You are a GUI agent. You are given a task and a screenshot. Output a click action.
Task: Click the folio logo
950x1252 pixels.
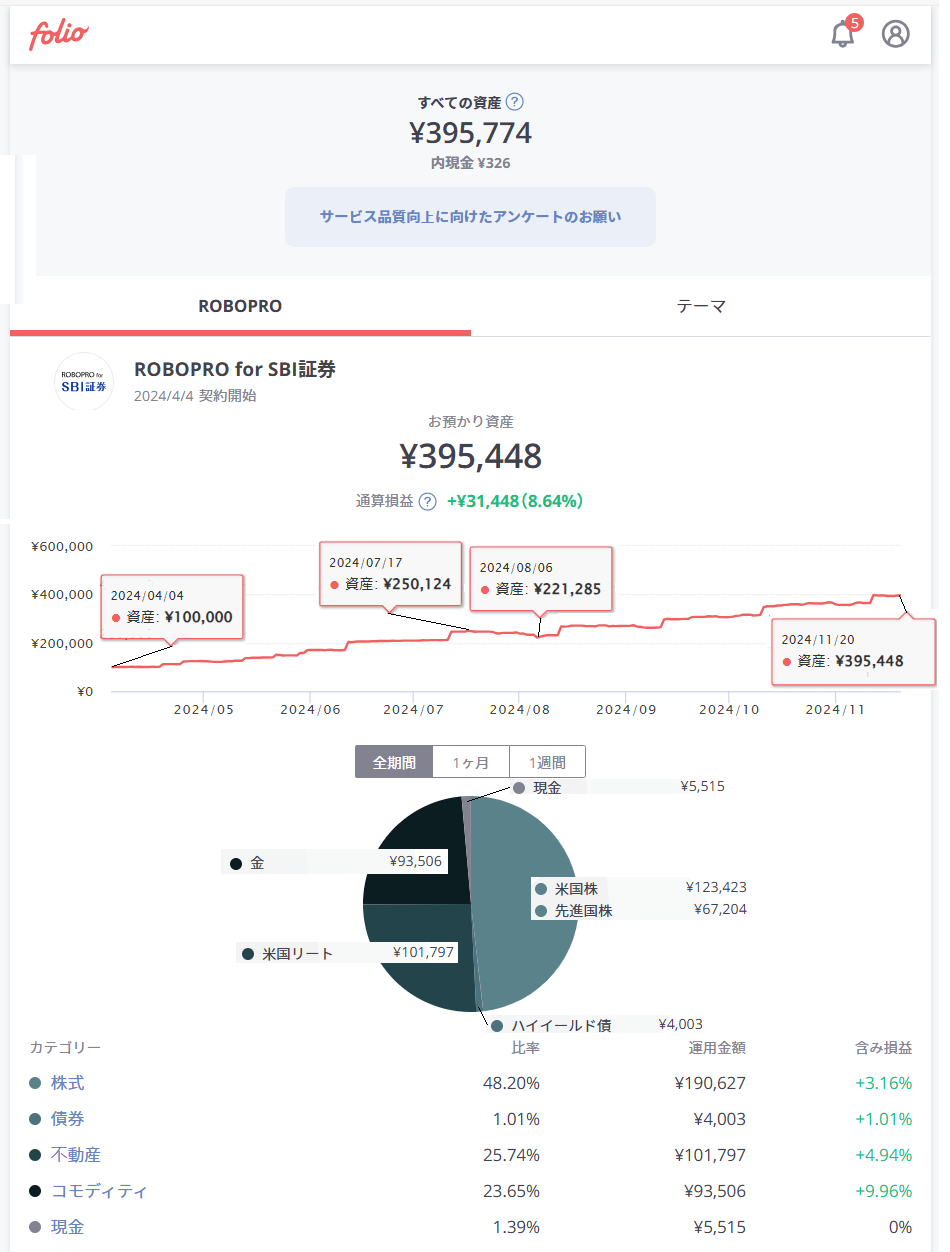[x=58, y=35]
